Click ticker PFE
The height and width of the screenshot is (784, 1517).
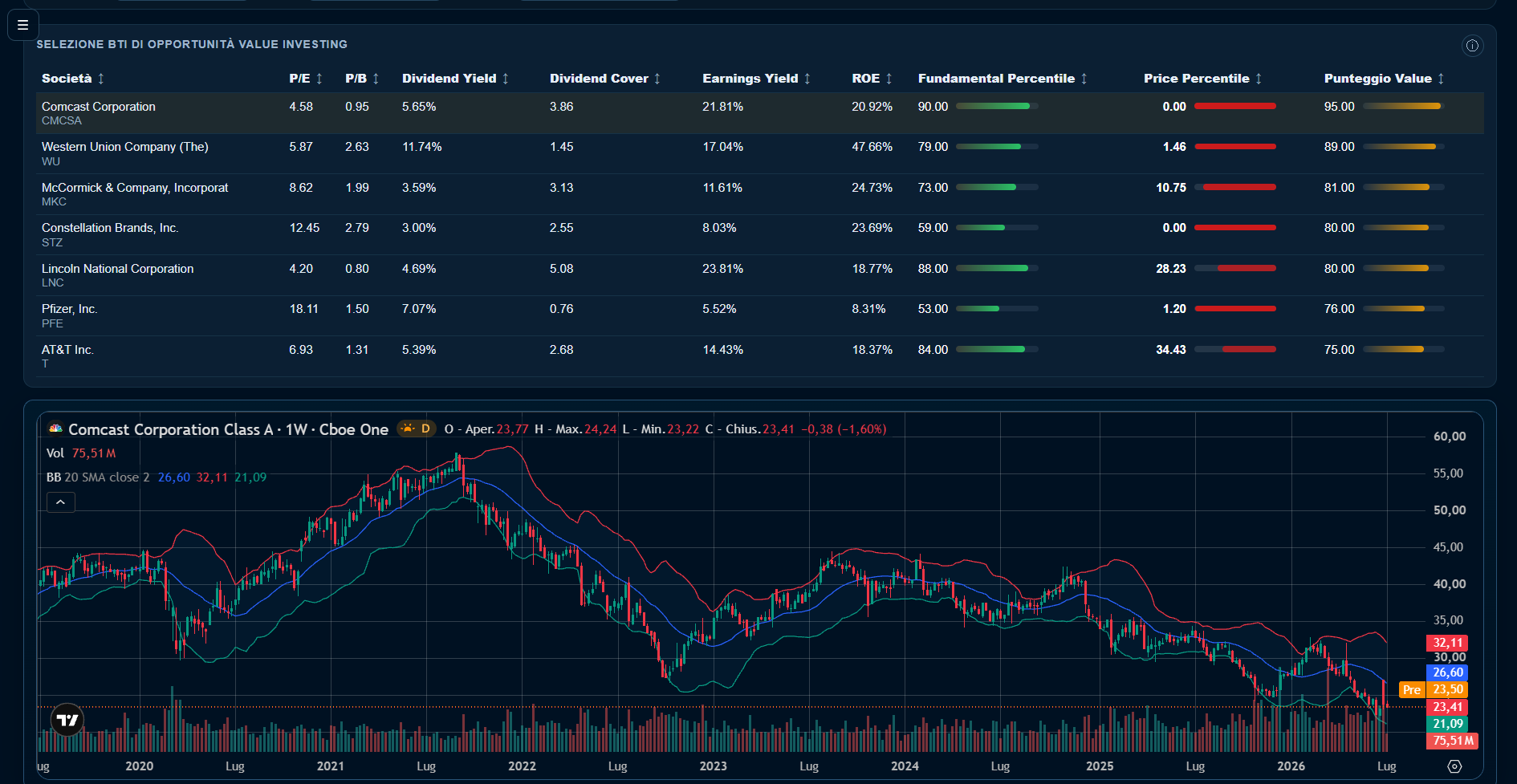[x=52, y=323]
